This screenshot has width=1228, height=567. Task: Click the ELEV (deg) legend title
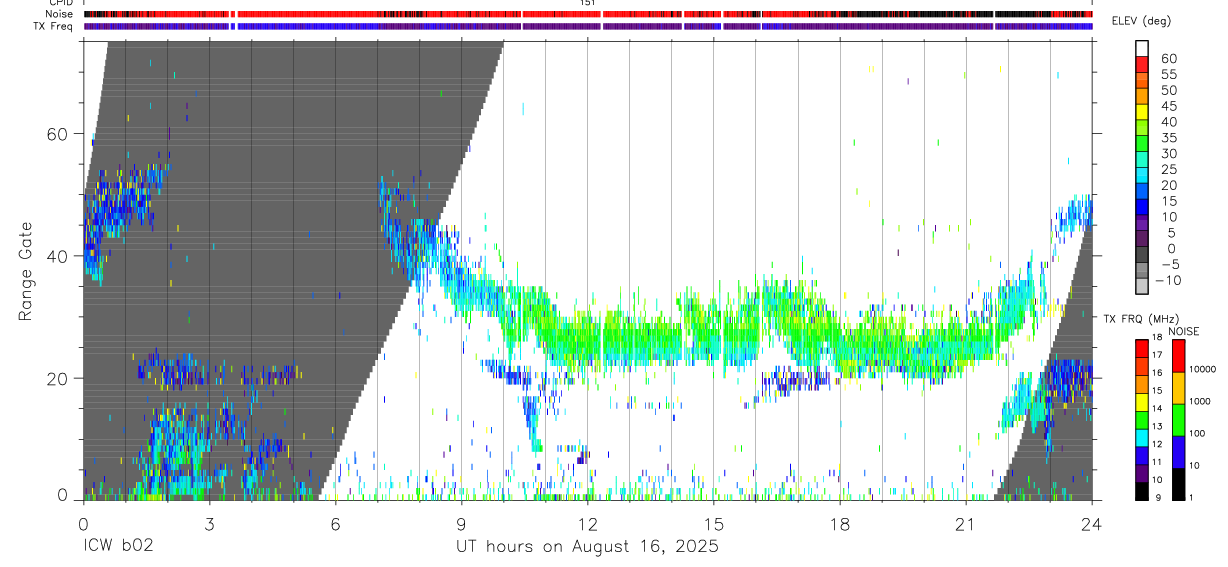[1141, 22]
